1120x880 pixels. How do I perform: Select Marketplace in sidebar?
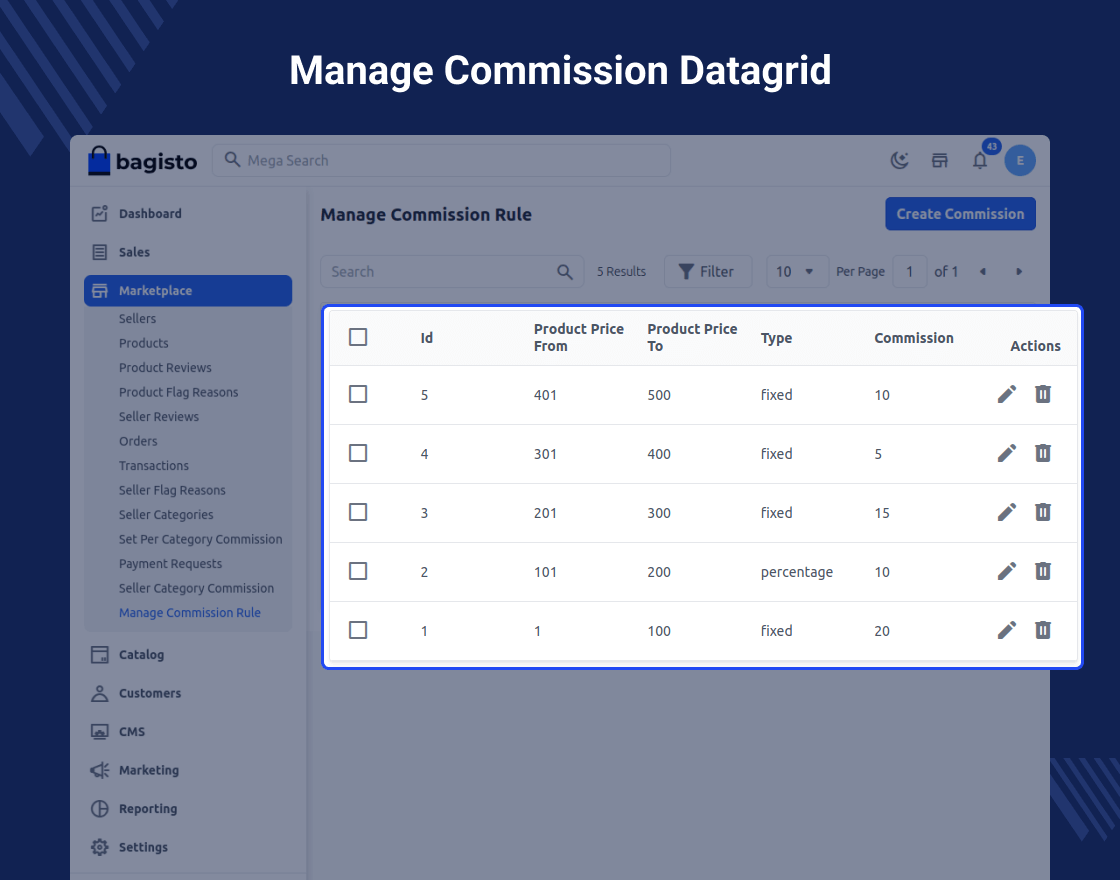[x=188, y=291]
